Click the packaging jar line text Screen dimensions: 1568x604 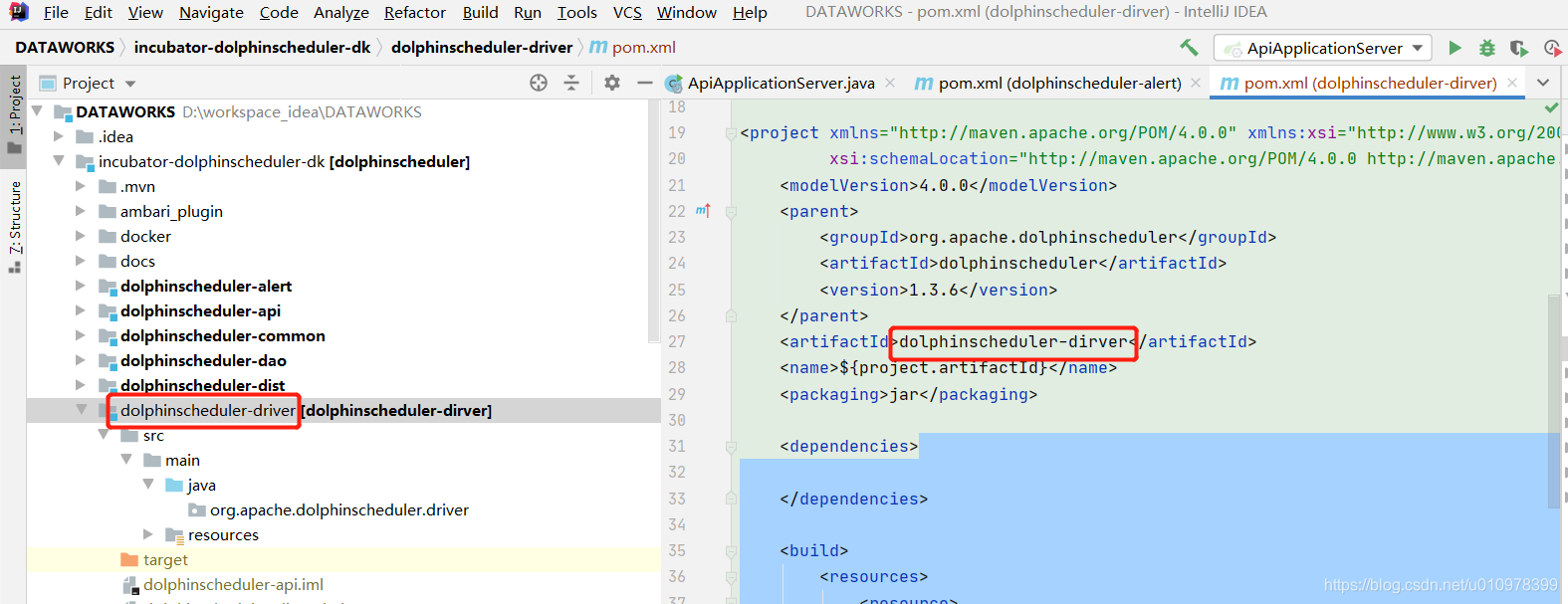click(x=908, y=394)
